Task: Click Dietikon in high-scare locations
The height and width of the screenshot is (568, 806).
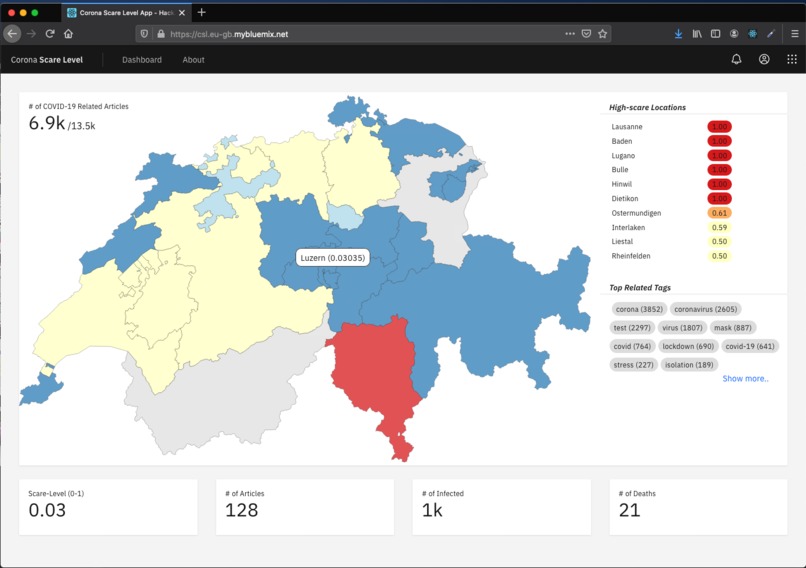Action: (x=625, y=198)
